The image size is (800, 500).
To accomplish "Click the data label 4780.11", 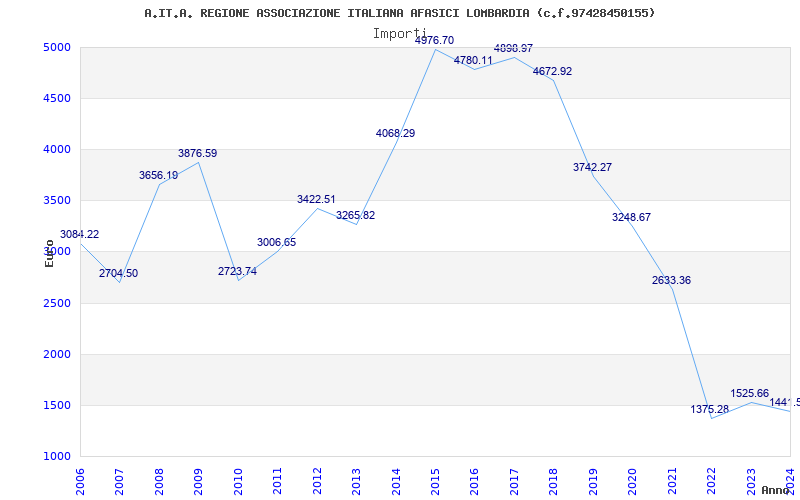I will tap(473, 60).
